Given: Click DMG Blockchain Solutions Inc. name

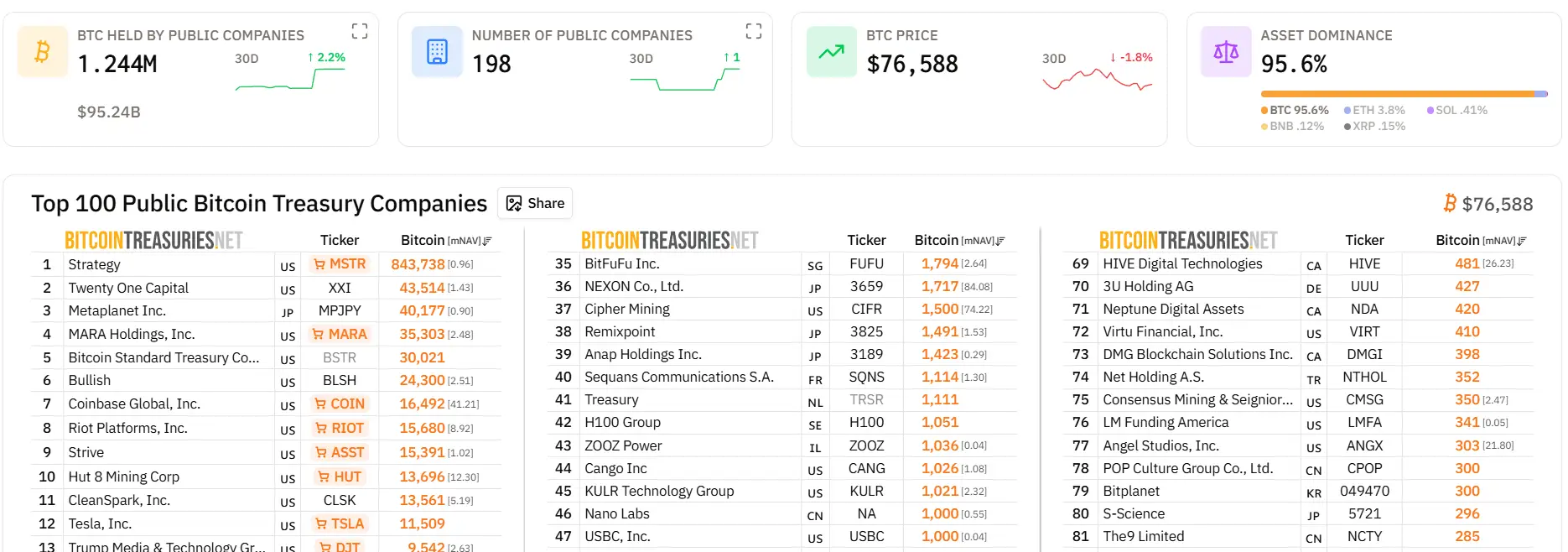Looking at the screenshot, I should pyautogui.click(x=1197, y=354).
